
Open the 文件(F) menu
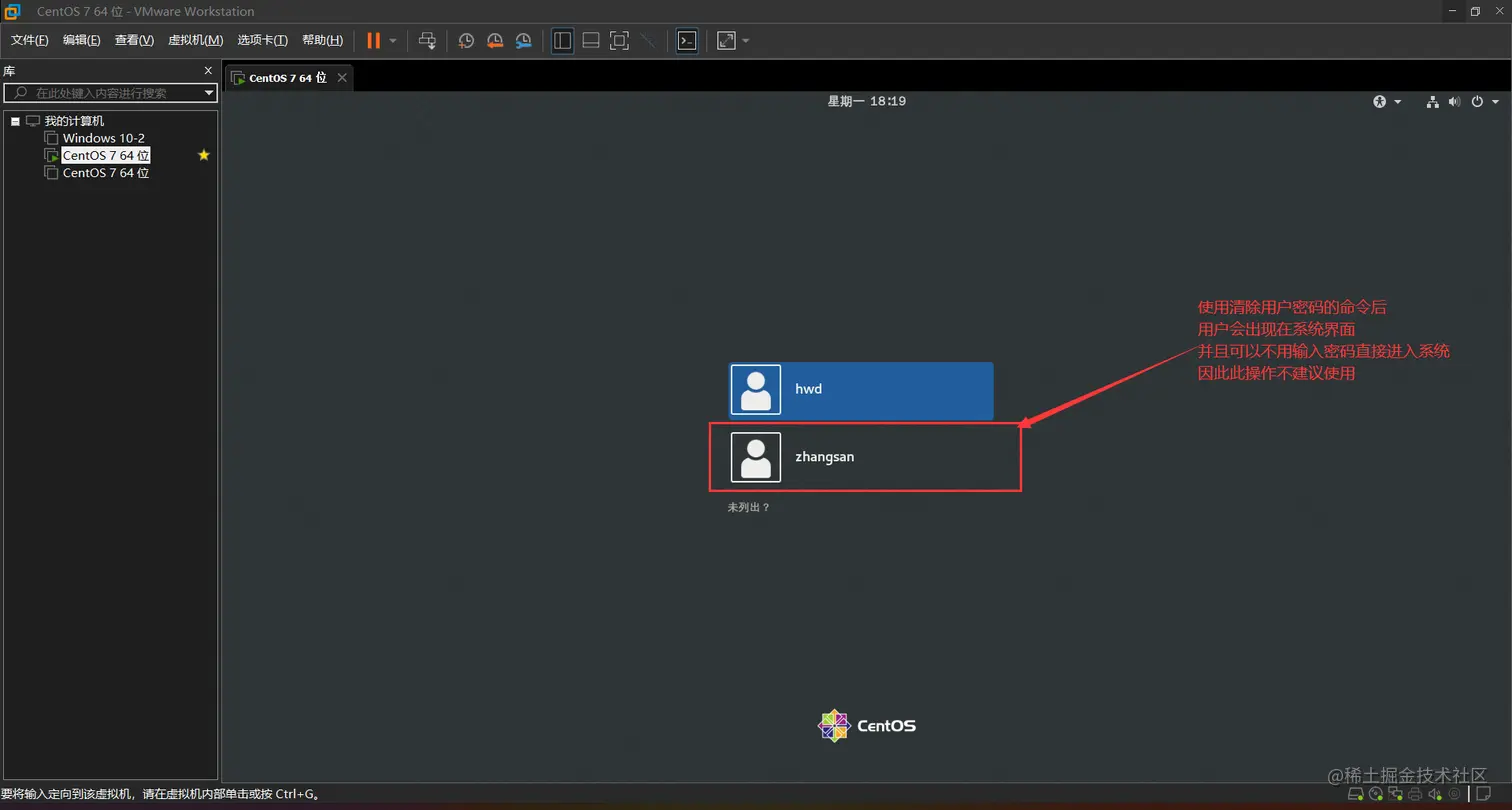pos(30,40)
